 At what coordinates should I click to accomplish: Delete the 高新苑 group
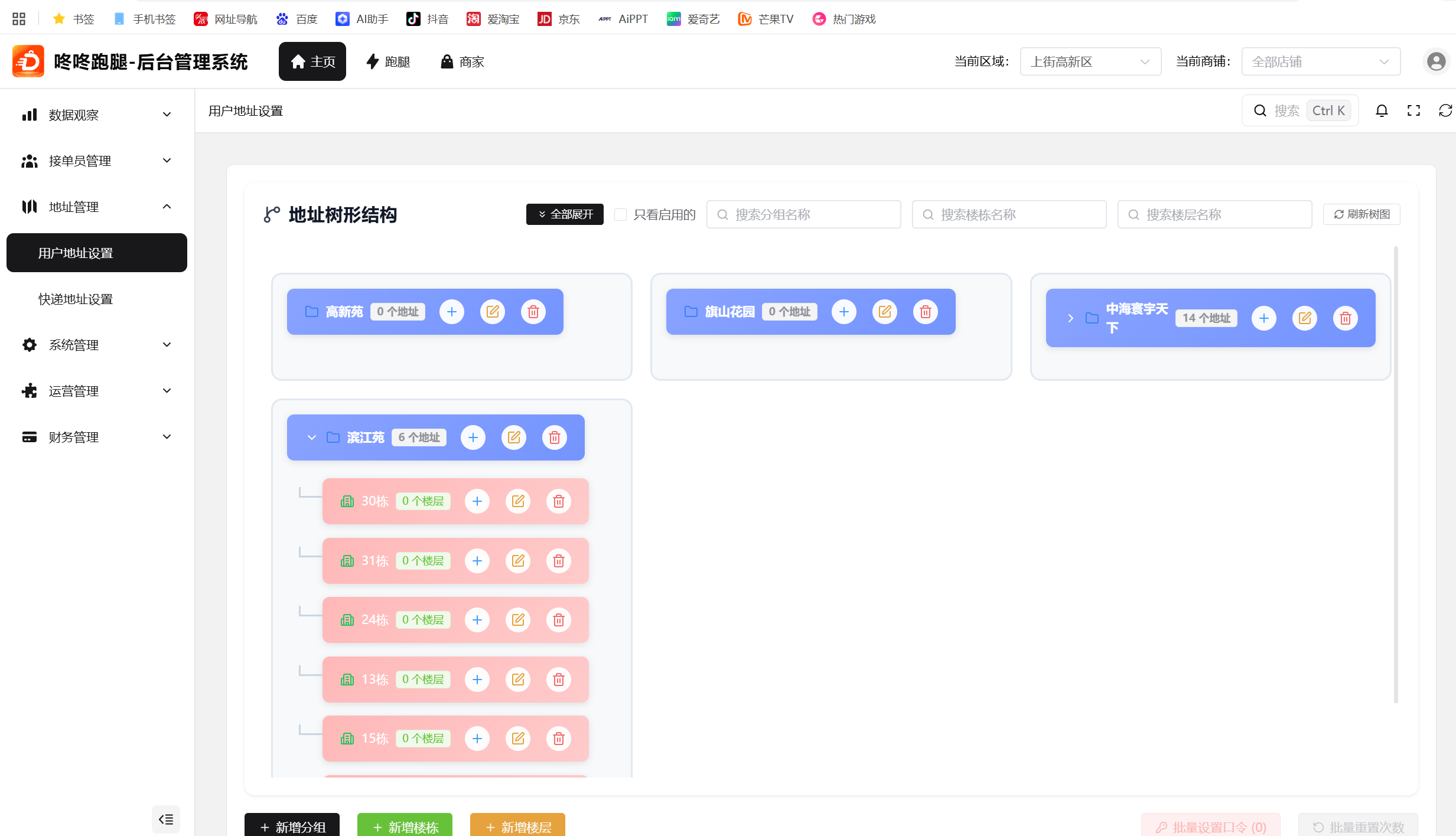(x=533, y=312)
